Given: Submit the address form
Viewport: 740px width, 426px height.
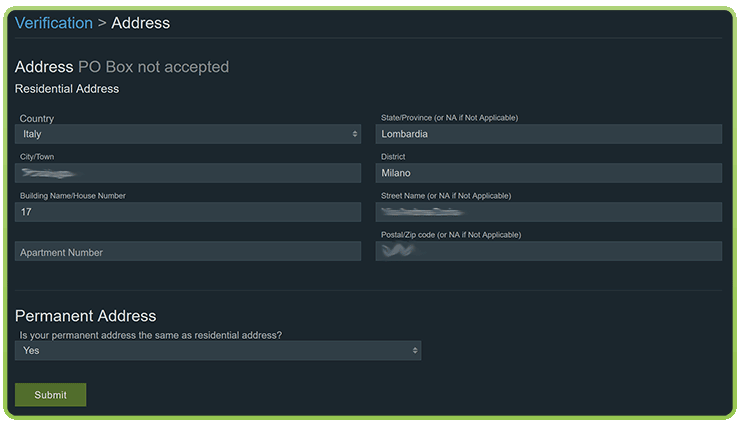Looking at the screenshot, I should pos(50,394).
